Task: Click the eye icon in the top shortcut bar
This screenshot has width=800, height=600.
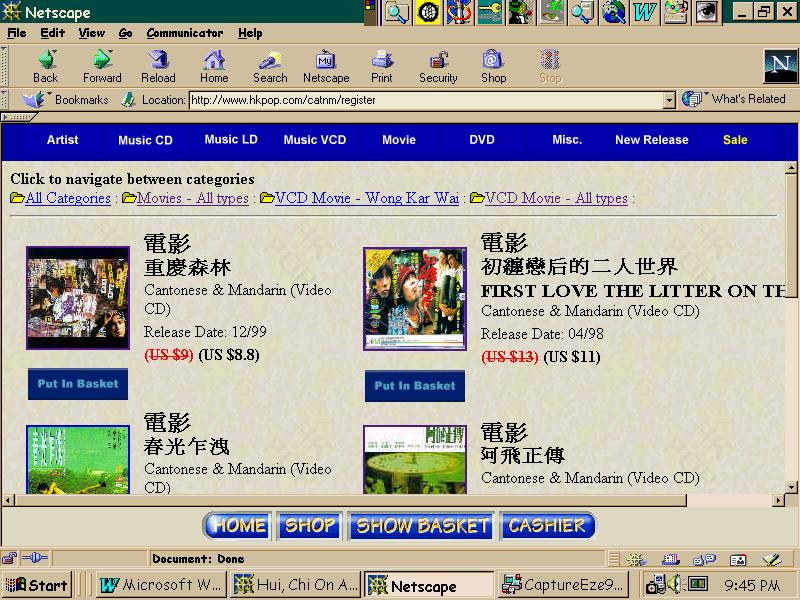Action: 707,12
